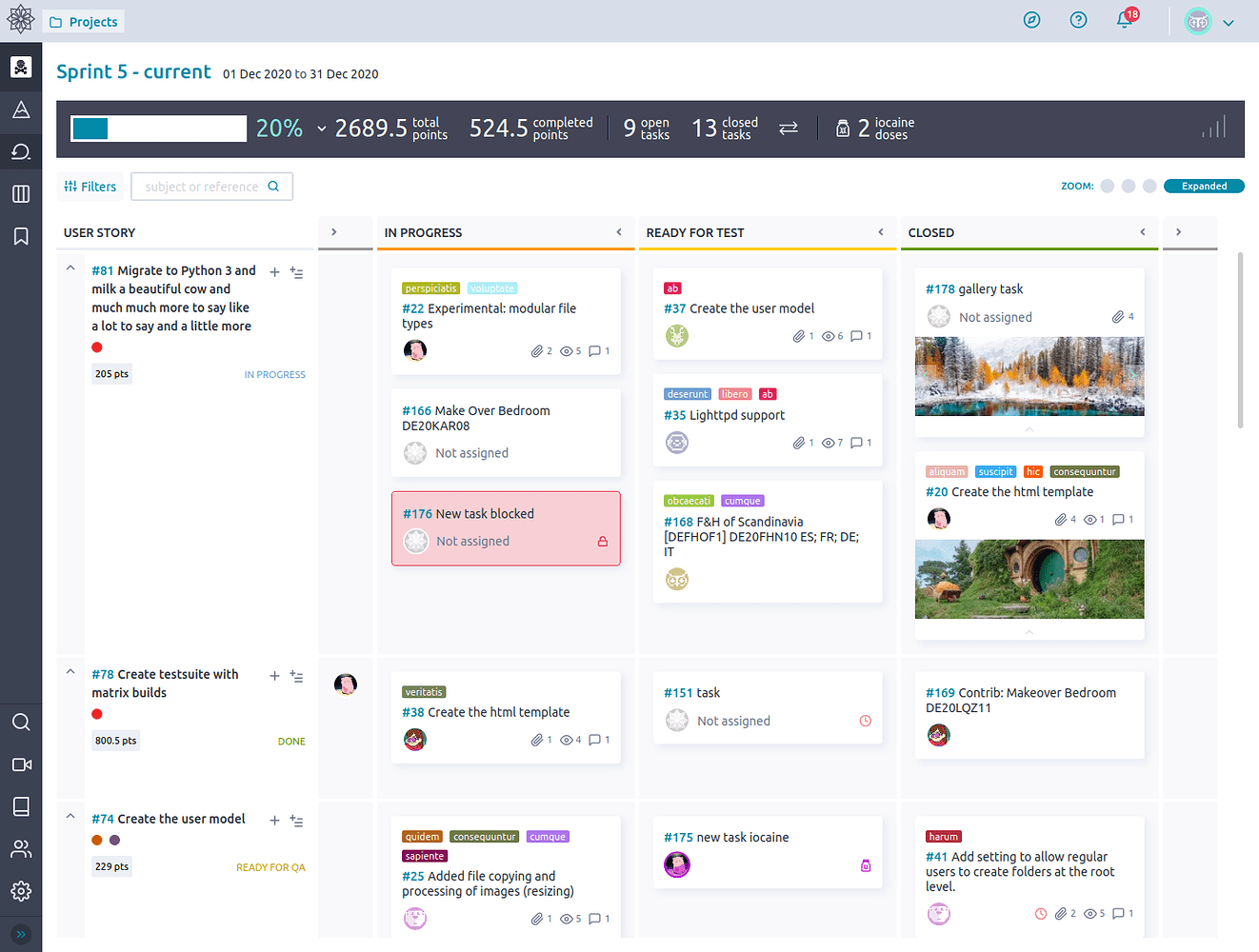The width and height of the screenshot is (1259, 952).
Task: Click the sprint progress bar
Action: click(159, 129)
